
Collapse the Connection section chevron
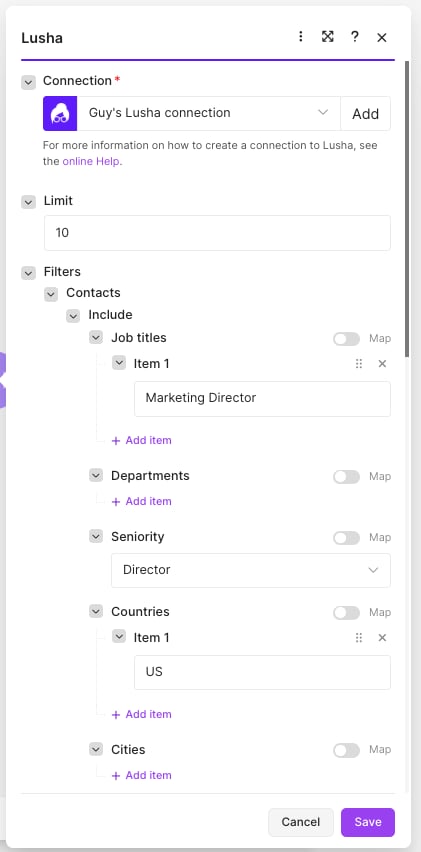click(x=28, y=83)
